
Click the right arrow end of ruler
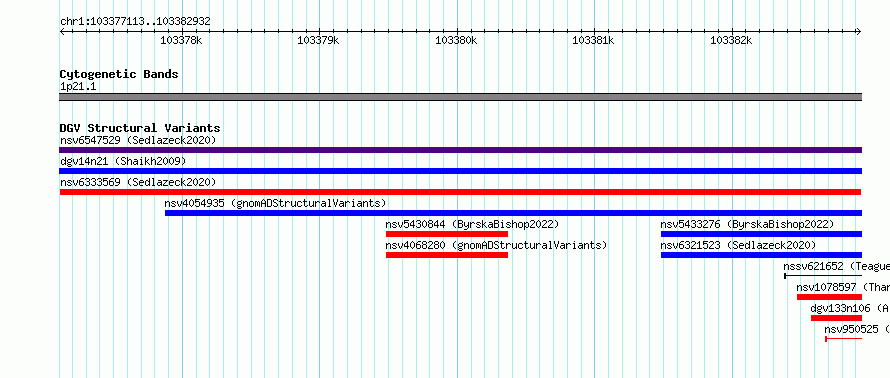[x=859, y=32]
